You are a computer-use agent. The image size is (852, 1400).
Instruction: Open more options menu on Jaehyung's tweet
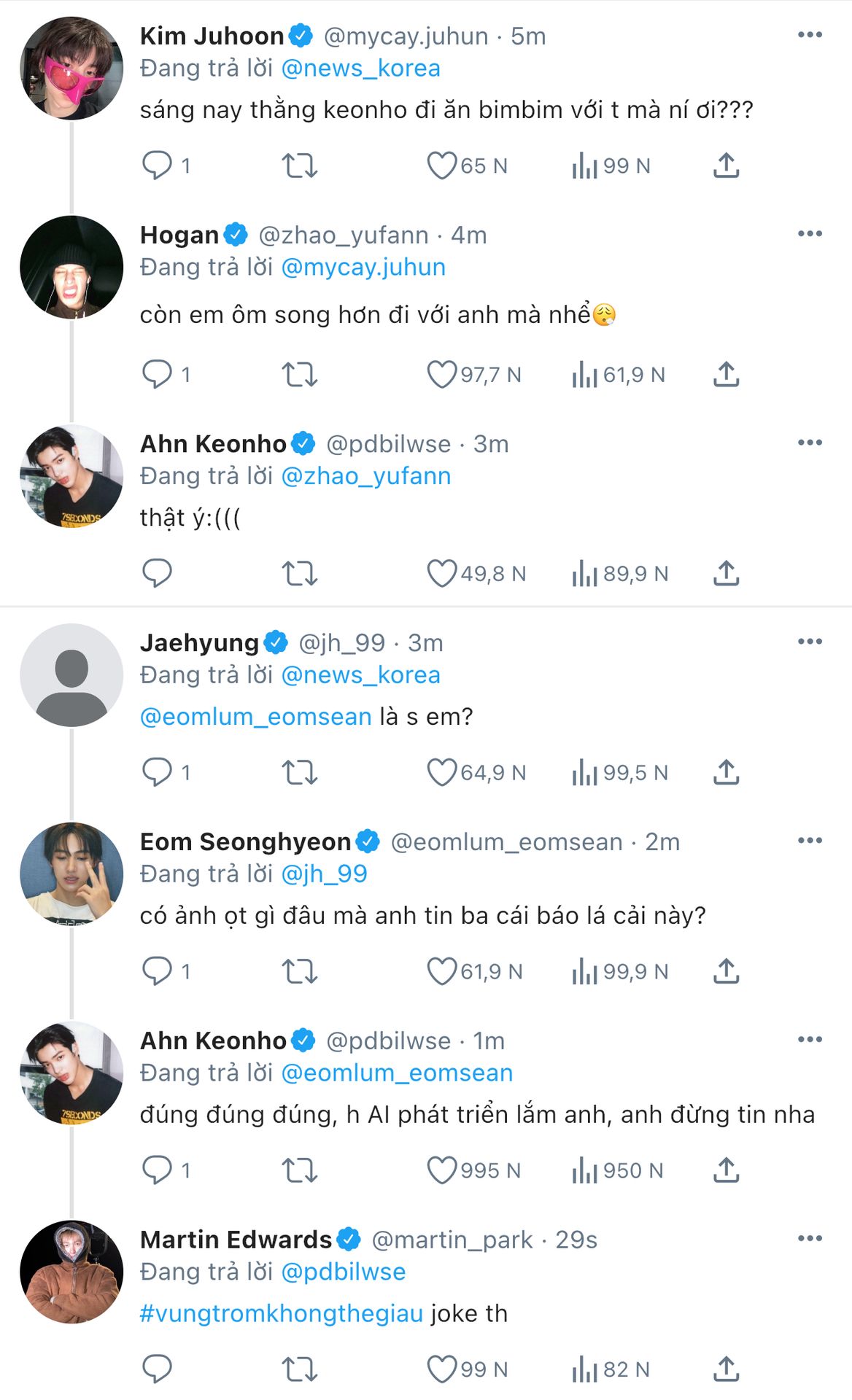[x=810, y=642]
